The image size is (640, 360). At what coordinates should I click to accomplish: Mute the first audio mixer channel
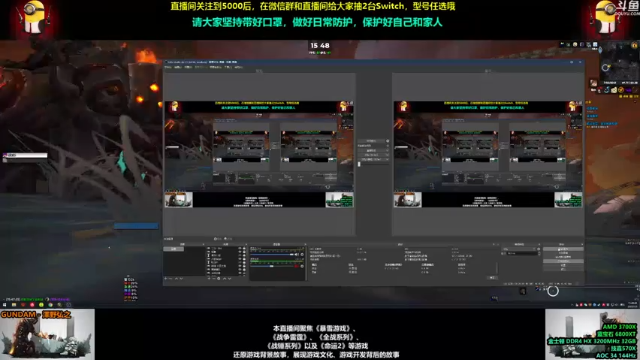tap(297, 254)
